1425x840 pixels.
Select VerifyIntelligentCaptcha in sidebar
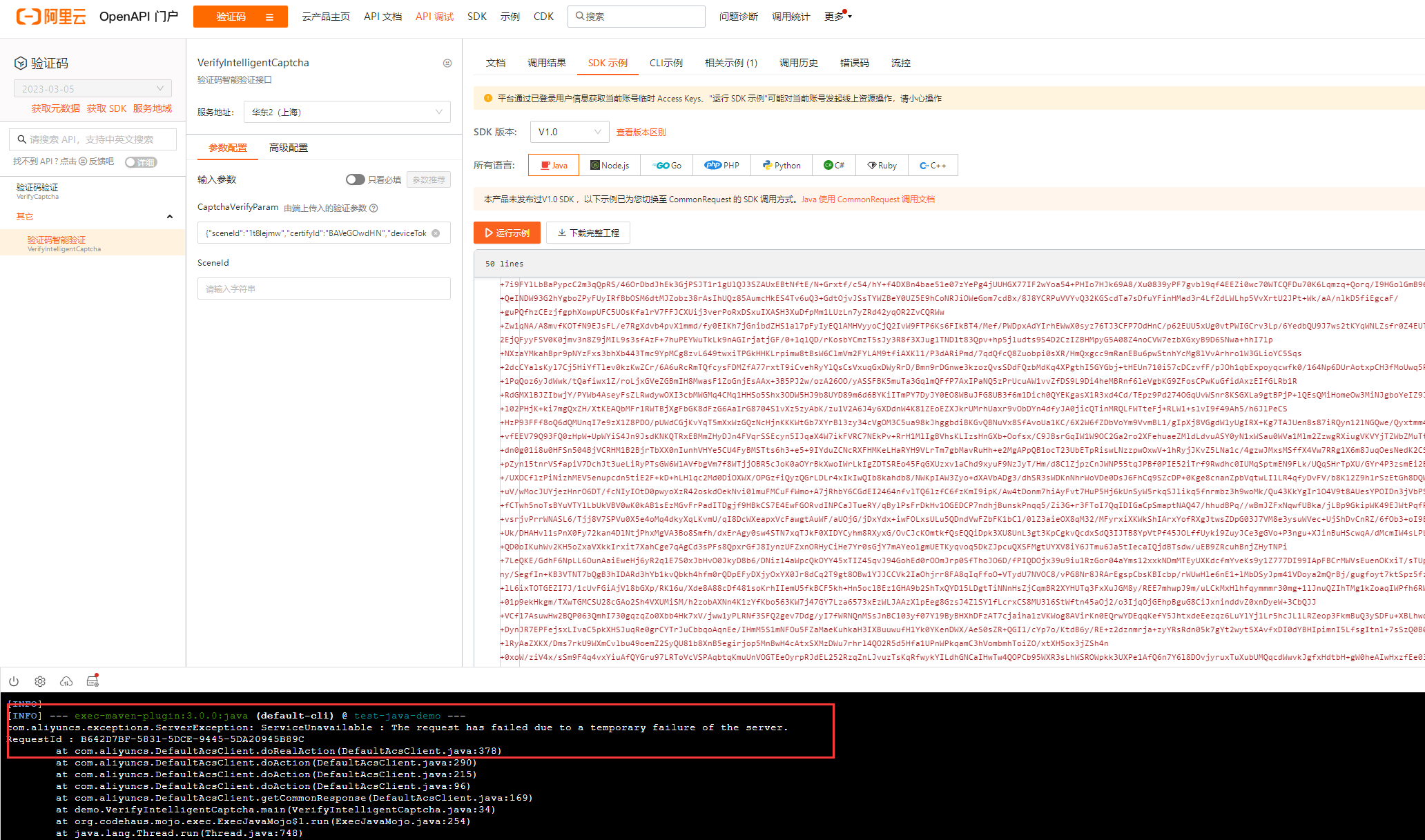point(93,243)
